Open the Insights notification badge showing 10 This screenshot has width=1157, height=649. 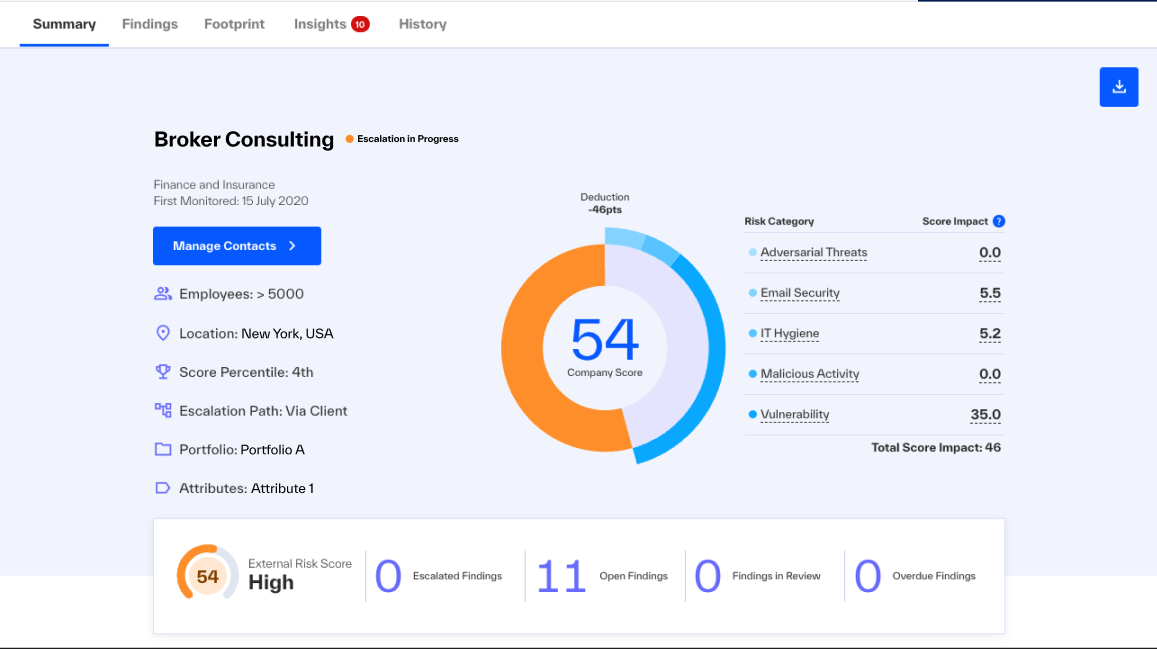tap(360, 24)
